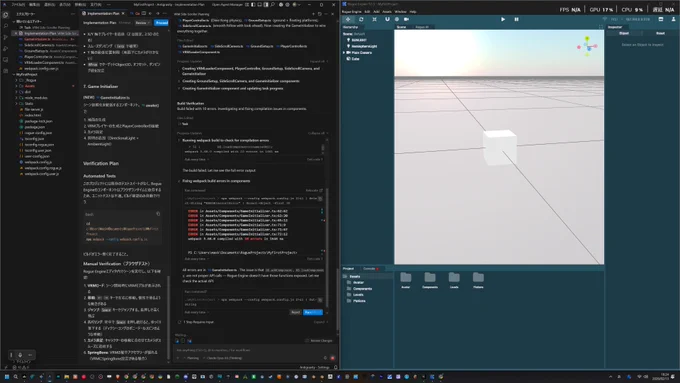Open the Claude Opus model selector dropdown
The image size is (680, 383).
tap(224, 358)
